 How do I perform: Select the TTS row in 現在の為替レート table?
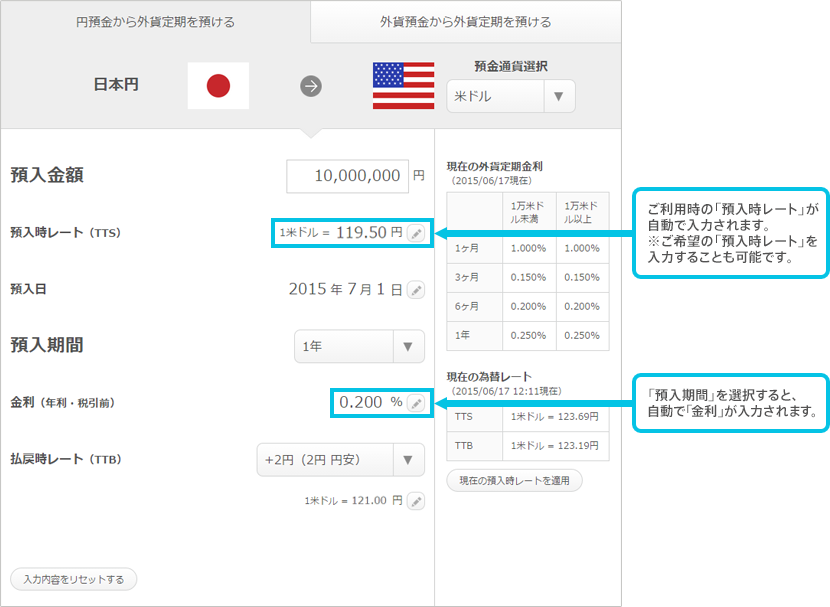point(527,415)
